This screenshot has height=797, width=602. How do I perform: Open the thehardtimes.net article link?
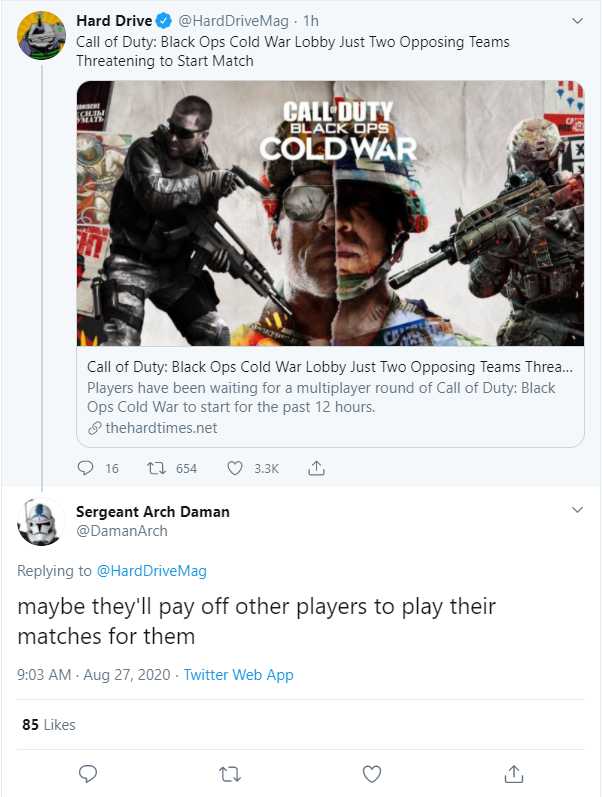coord(160,428)
